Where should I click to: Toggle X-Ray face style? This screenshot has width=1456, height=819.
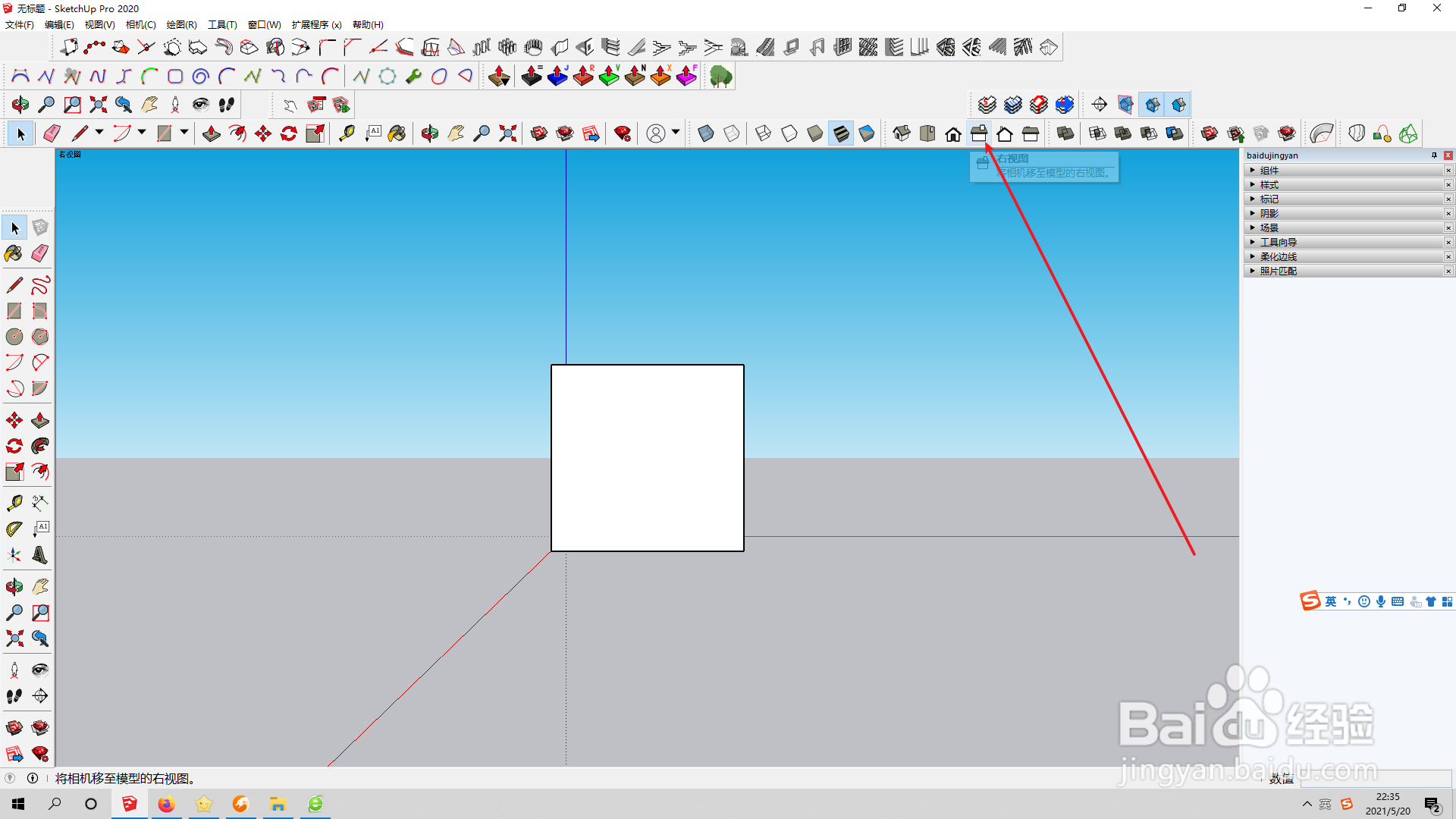click(x=706, y=134)
